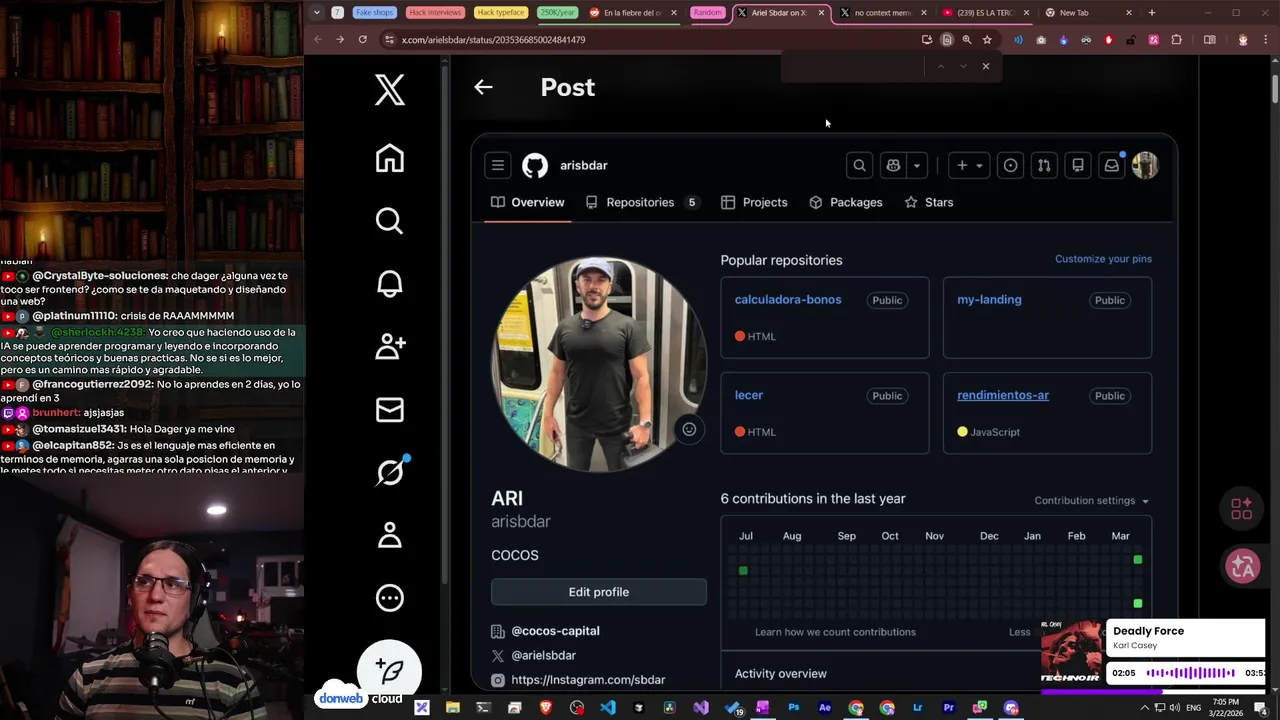Click the large profile photo
This screenshot has height=720, width=1280.
pos(599,365)
